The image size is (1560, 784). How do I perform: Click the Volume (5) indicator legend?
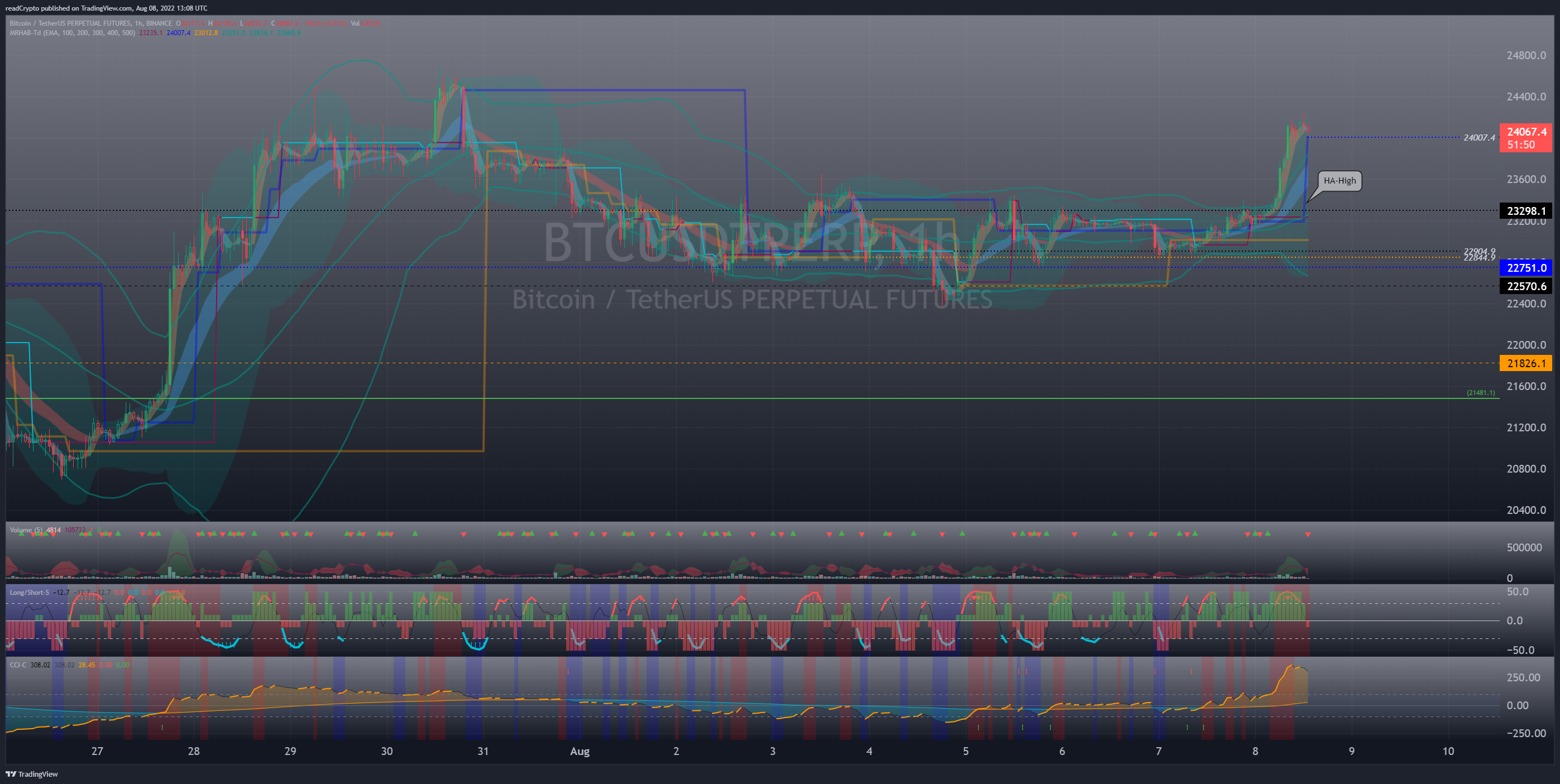point(26,530)
